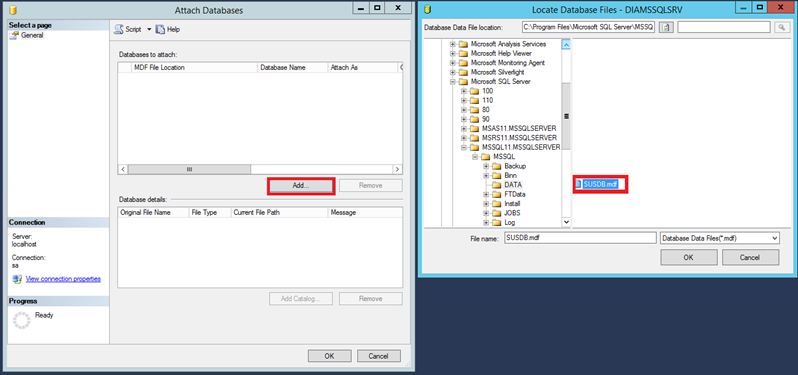Expand the Microsoft Analysis Services folder

pos(452,44)
